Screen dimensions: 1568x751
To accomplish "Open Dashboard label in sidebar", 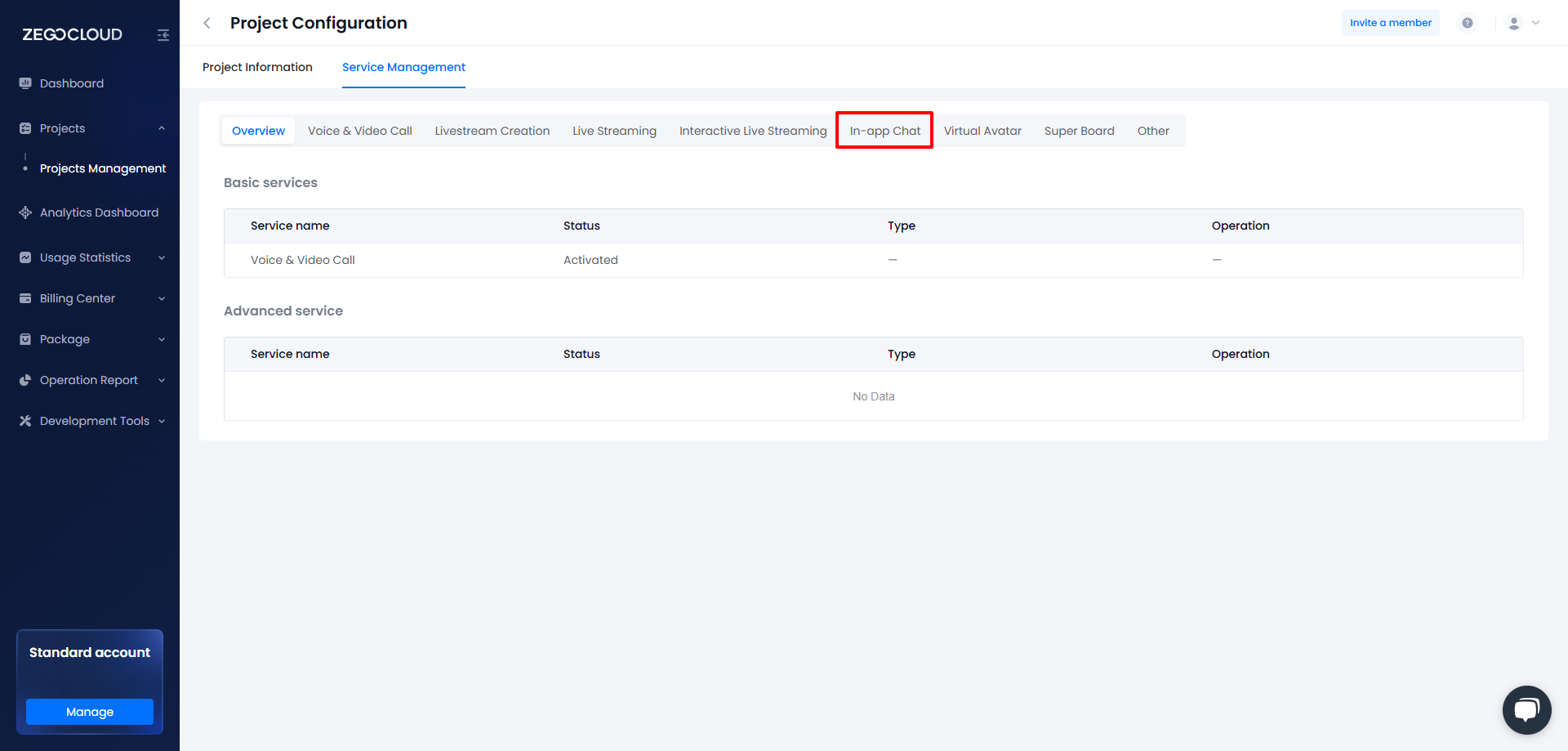I will click(x=72, y=83).
